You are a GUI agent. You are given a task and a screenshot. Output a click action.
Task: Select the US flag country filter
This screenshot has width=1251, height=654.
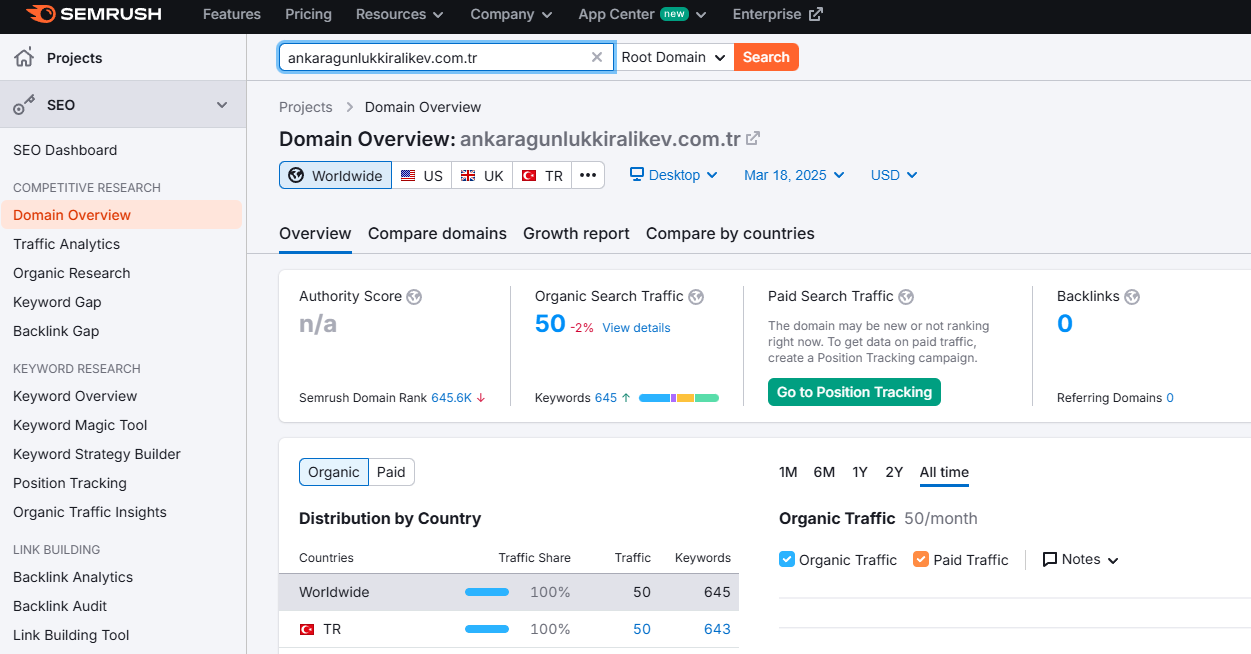click(421, 175)
